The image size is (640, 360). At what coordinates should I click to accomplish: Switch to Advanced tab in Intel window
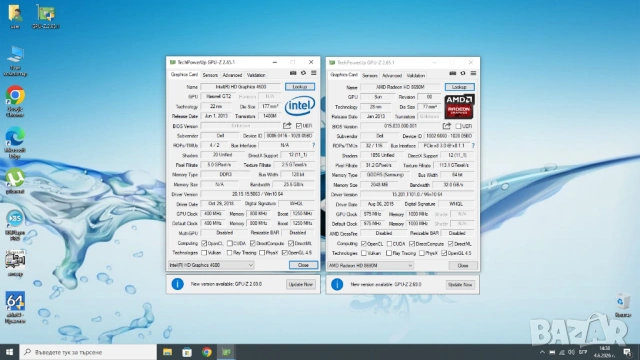[232, 75]
